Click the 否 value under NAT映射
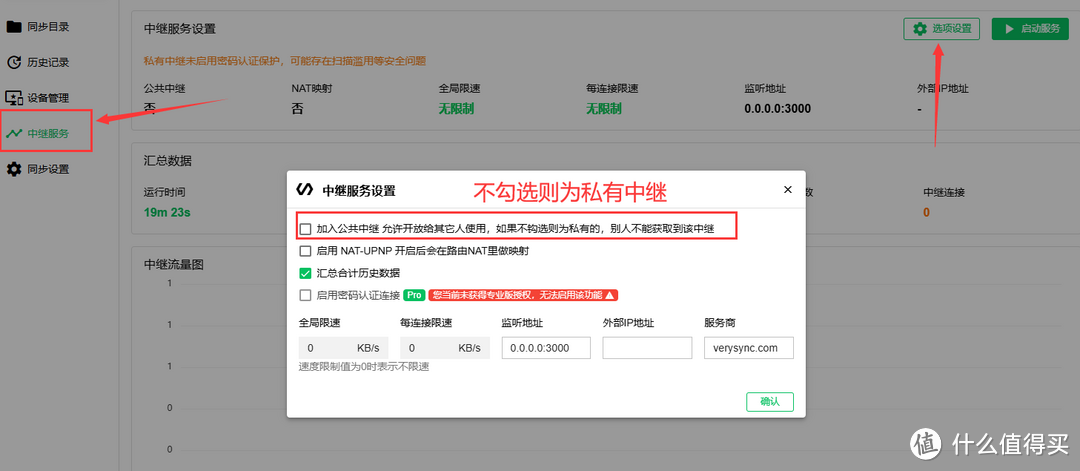 tap(298, 109)
